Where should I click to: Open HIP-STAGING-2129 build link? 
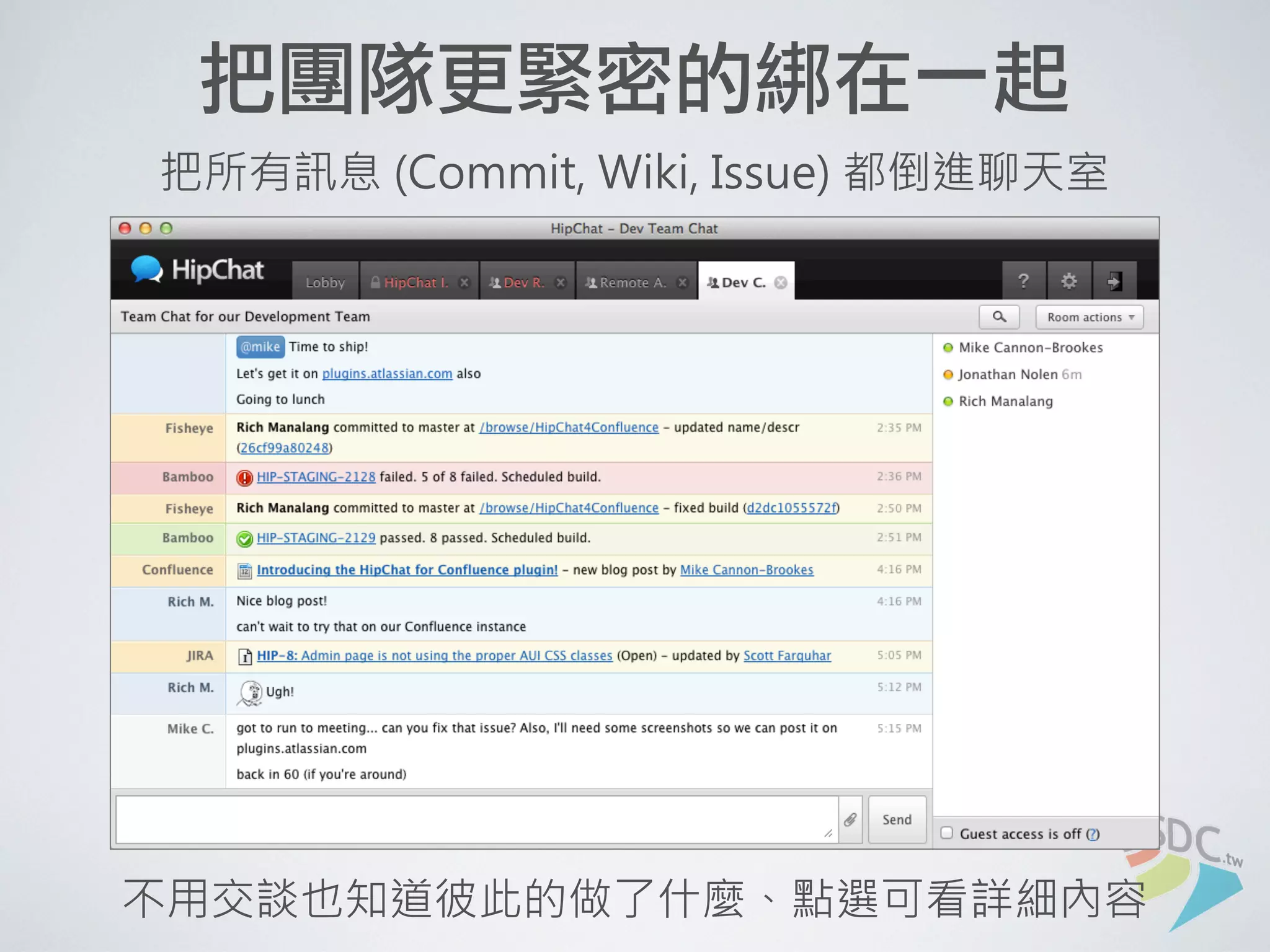pyautogui.click(x=316, y=537)
